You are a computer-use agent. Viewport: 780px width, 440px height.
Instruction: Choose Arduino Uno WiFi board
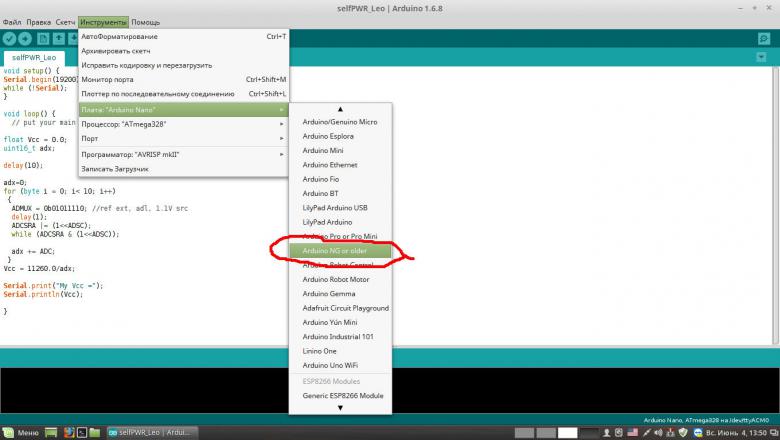tap(340, 366)
